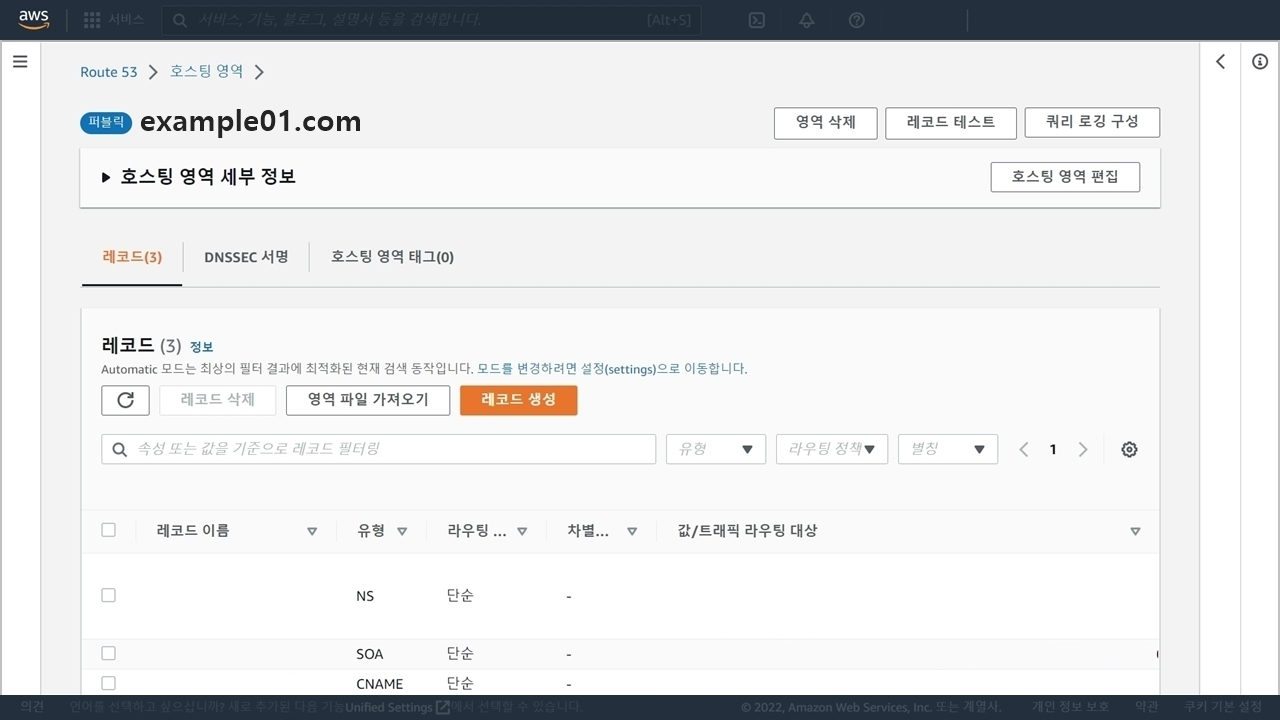This screenshot has height=720, width=1280.
Task: Click the 퍼블릭 badge label
Action: pos(106,123)
